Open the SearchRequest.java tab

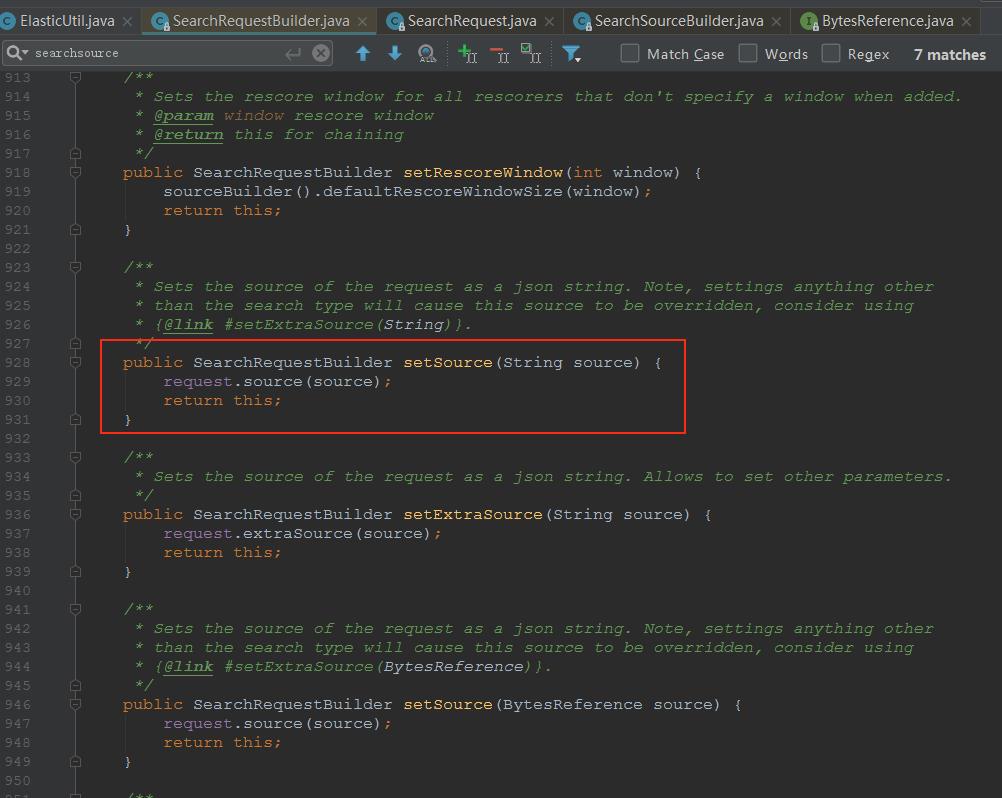point(472,21)
